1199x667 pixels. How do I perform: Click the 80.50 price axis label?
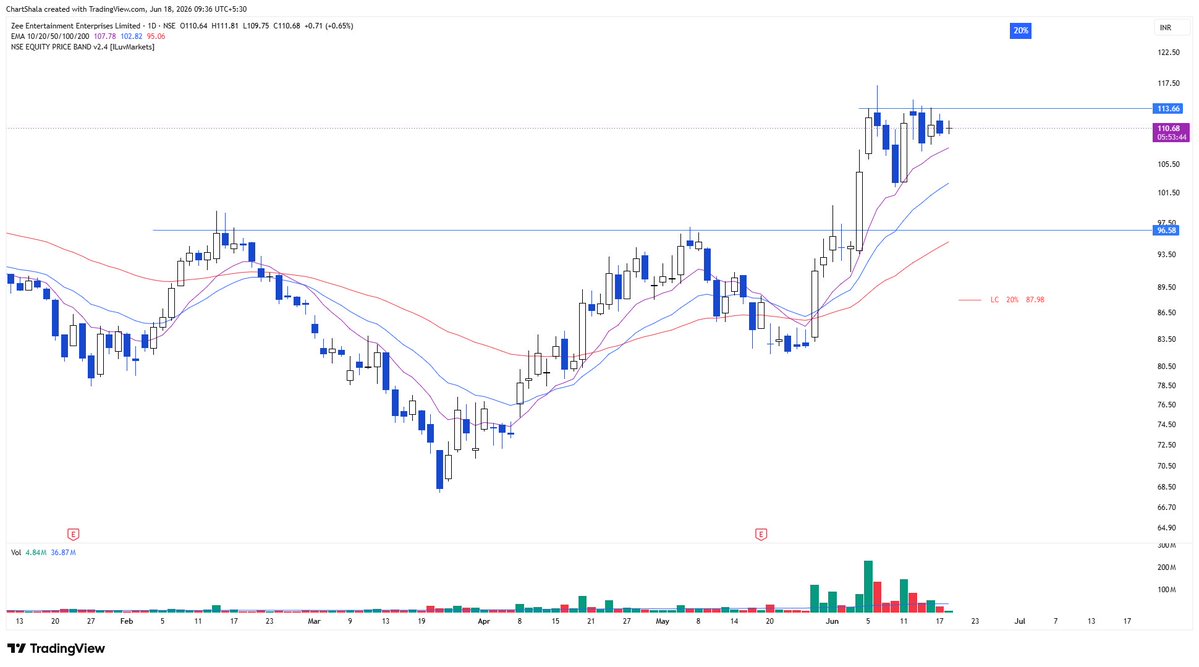1167,366
